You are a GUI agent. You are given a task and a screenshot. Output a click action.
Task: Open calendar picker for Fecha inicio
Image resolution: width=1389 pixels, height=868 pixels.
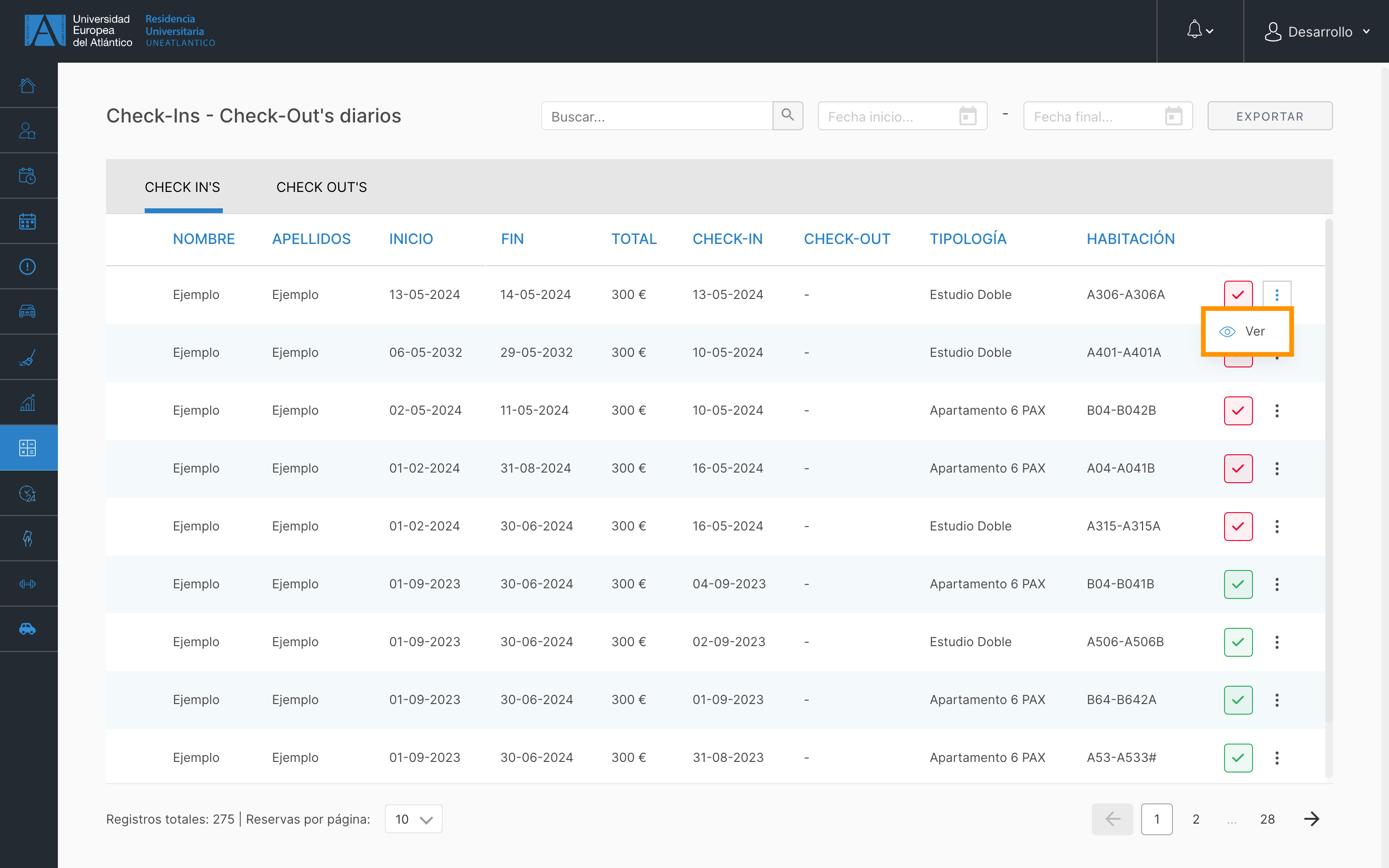[x=967, y=116]
